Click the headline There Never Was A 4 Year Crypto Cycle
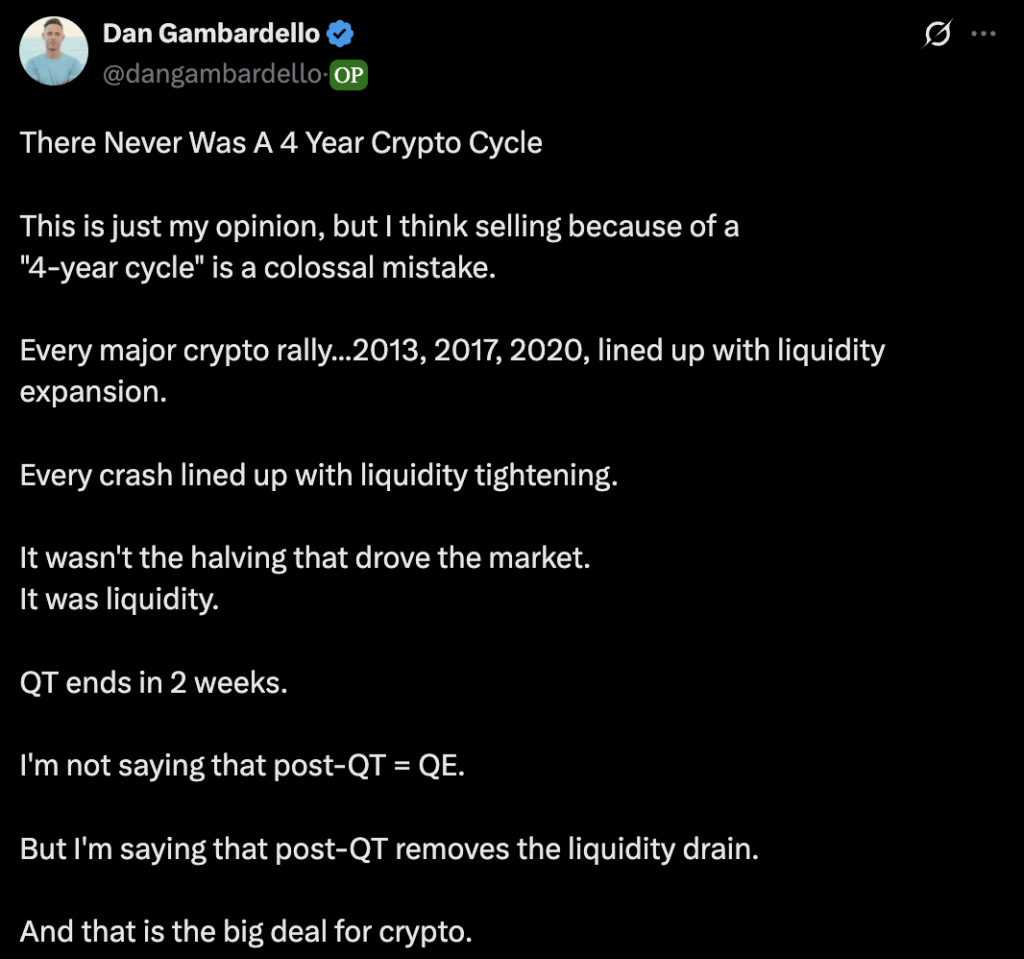This screenshot has height=959, width=1024. (281, 143)
